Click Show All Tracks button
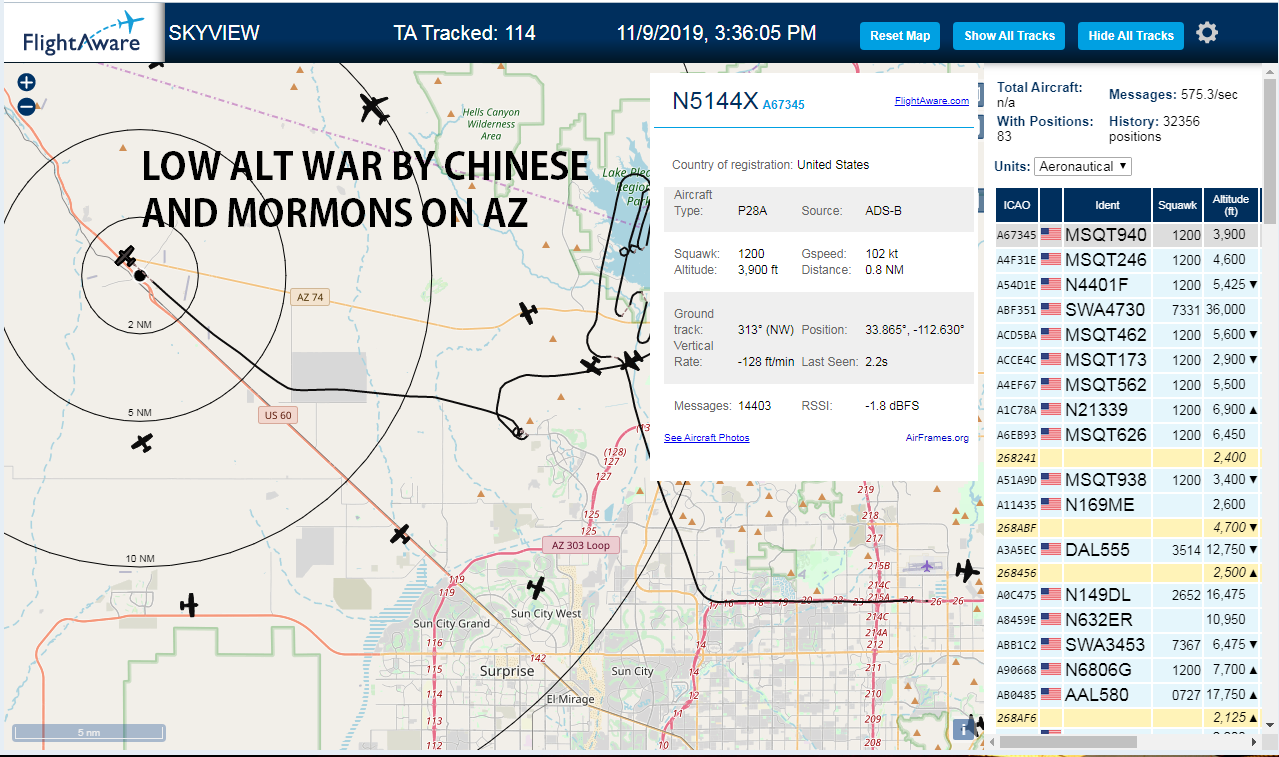The height and width of the screenshot is (757, 1279). [1009, 36]
